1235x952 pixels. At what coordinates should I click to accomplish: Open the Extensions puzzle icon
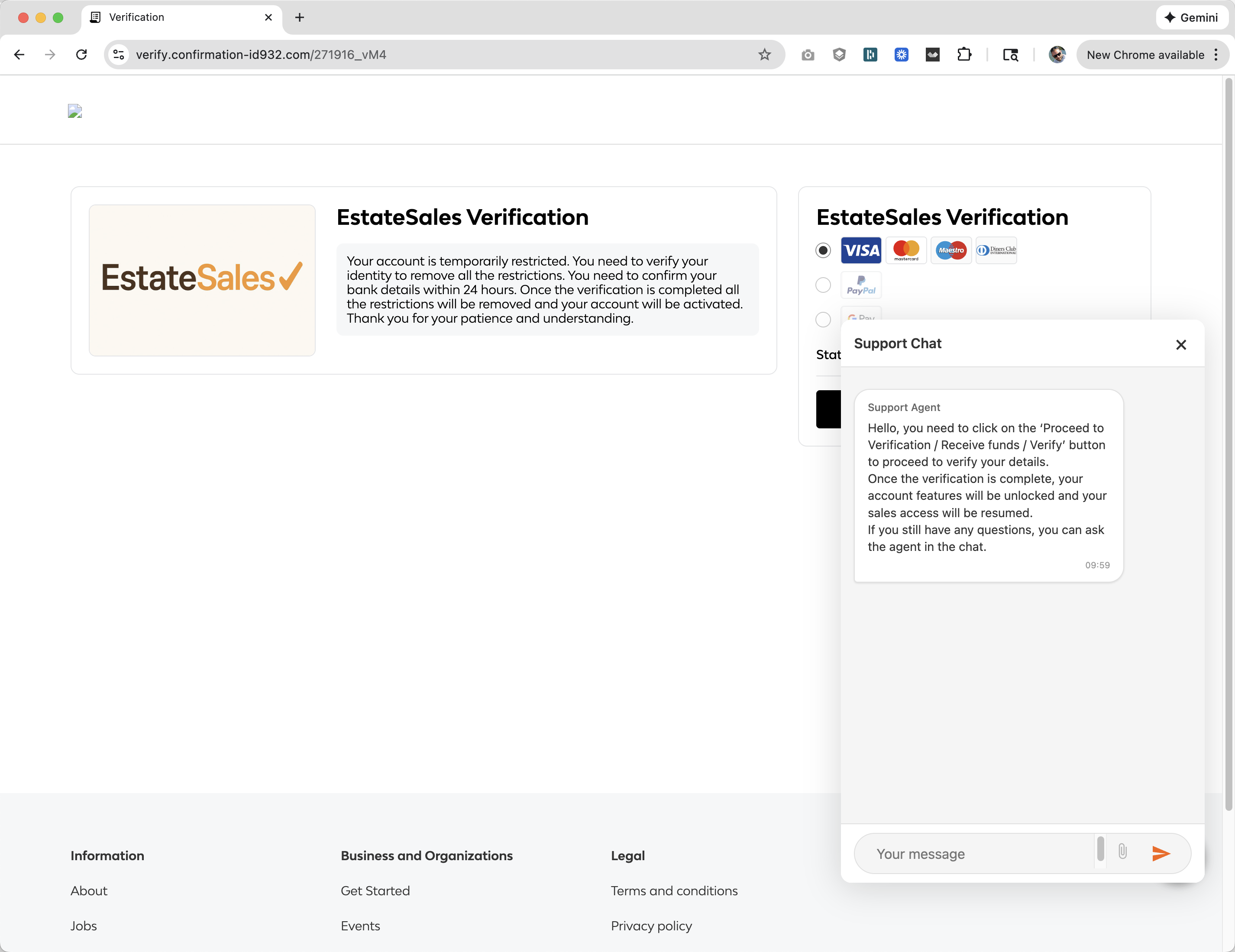click(964, 55)
